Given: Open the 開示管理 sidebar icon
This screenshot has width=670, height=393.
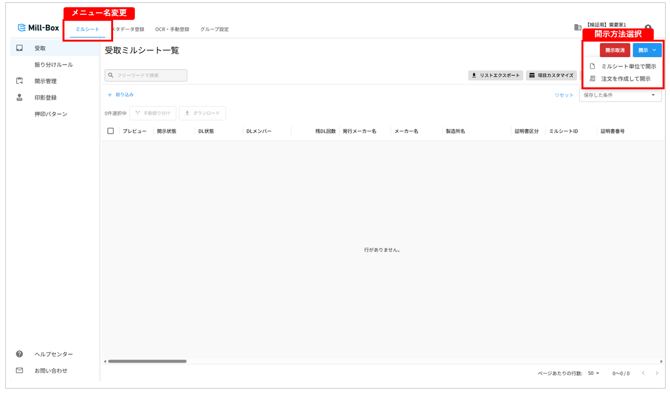Looking at the screenshot, I should pyautogui.click(x=20, y=81).
